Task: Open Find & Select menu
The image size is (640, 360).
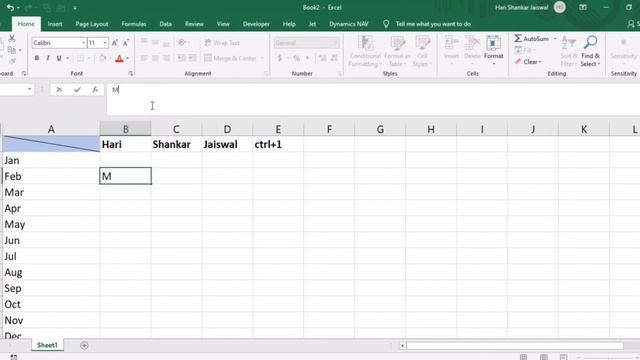Action: pos(590,52)
